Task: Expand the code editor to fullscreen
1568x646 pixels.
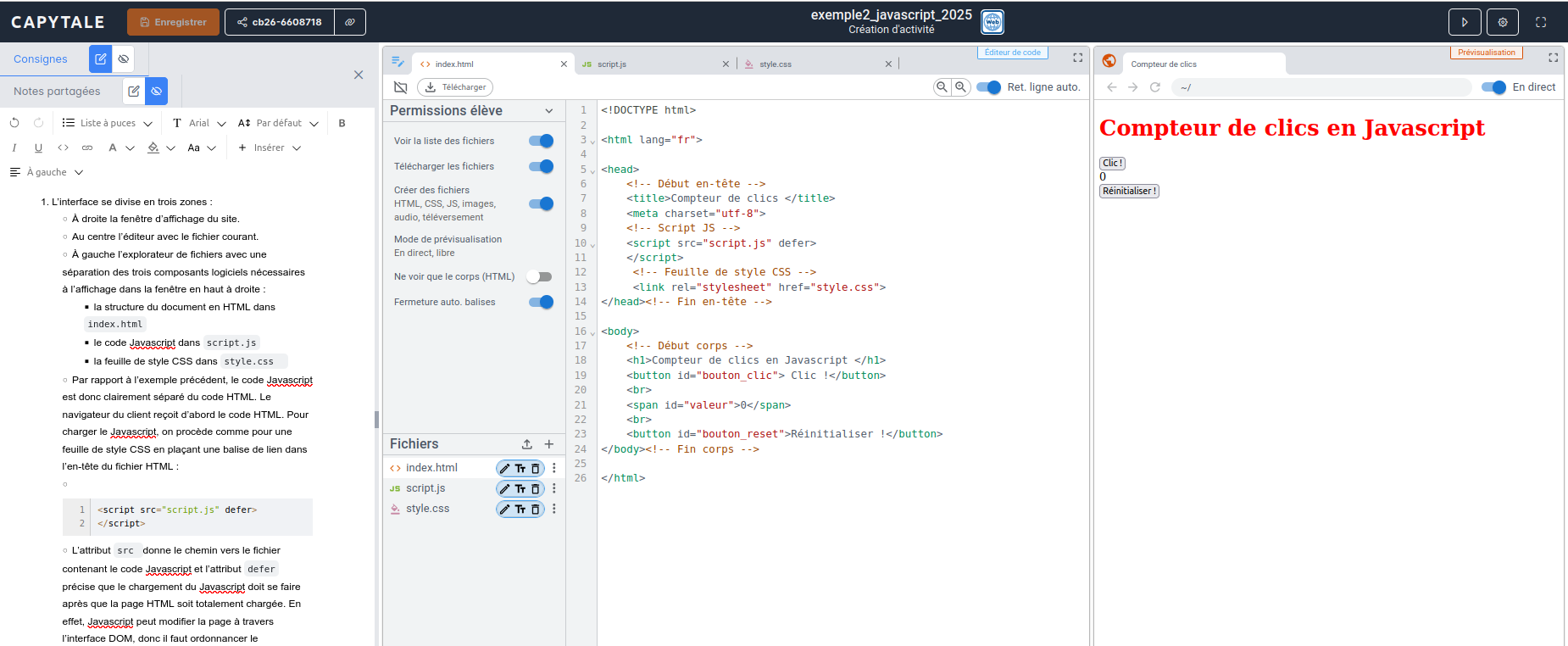Action: coord(1078,58)
